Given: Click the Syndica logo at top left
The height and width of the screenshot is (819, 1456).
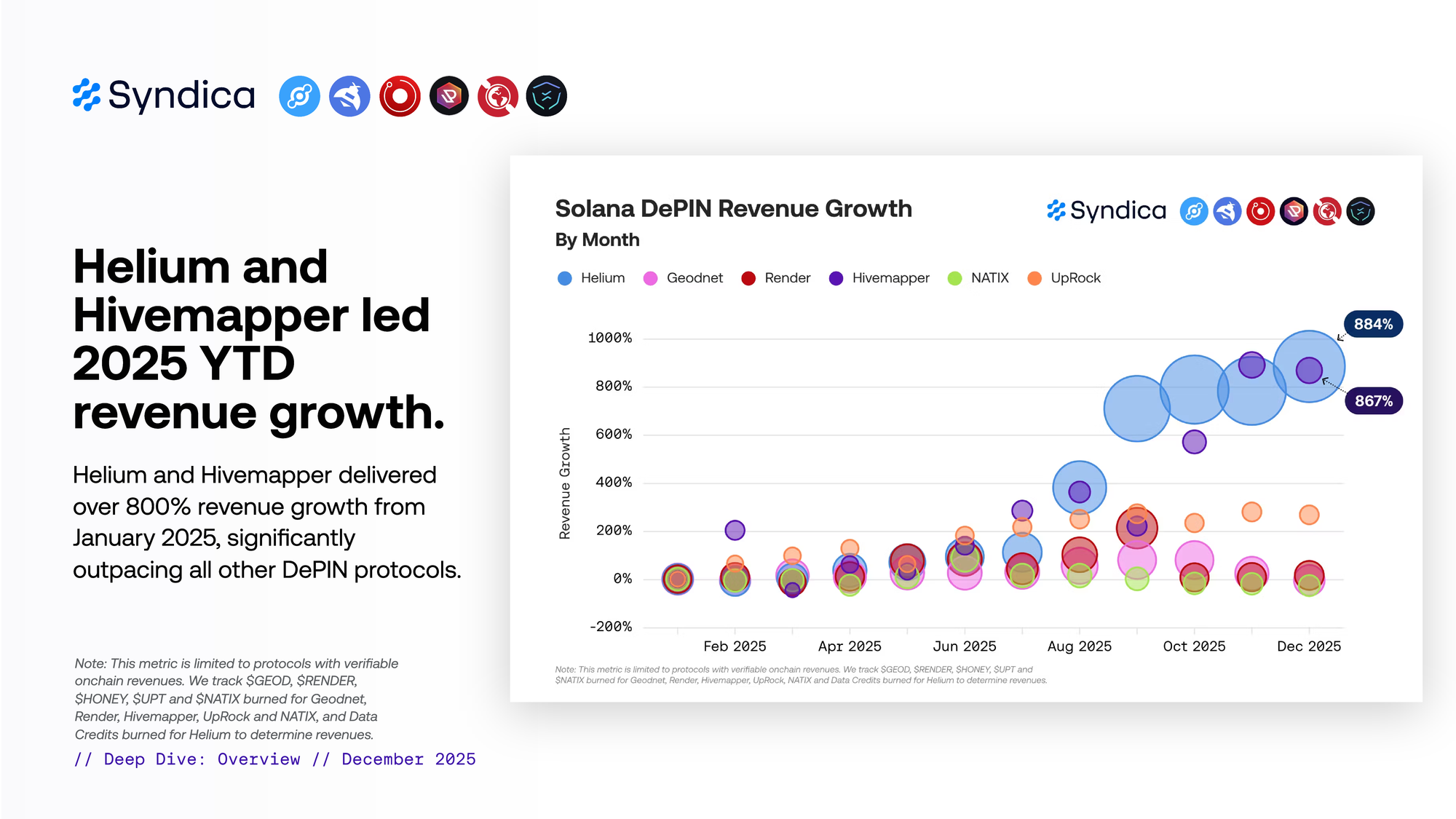Looking at the screenshot, I should (x=164, y=95).
